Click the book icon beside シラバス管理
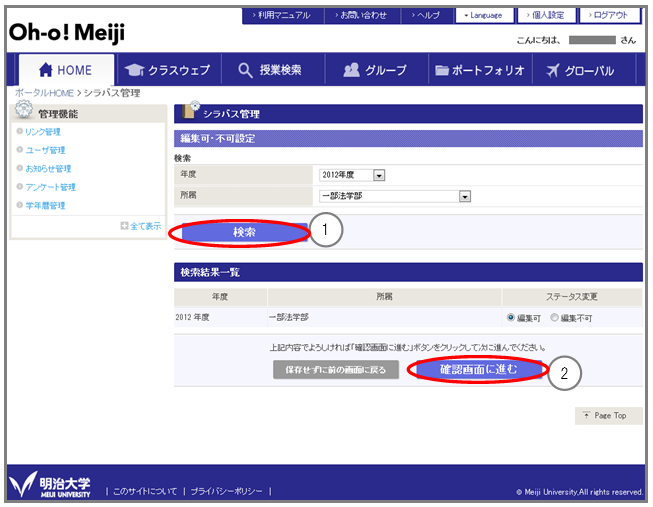 point(190,110)
